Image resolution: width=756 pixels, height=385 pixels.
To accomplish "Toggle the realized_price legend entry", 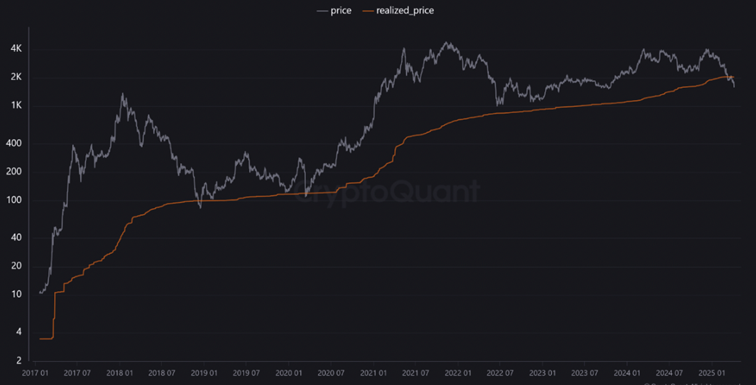I will tap(397, 11).
